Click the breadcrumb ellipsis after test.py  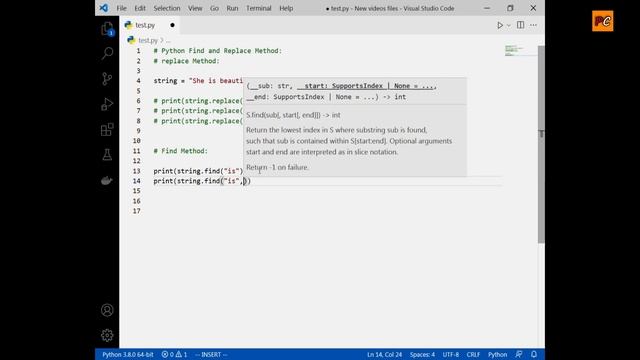pyautogui.click(x=168, y=40)
